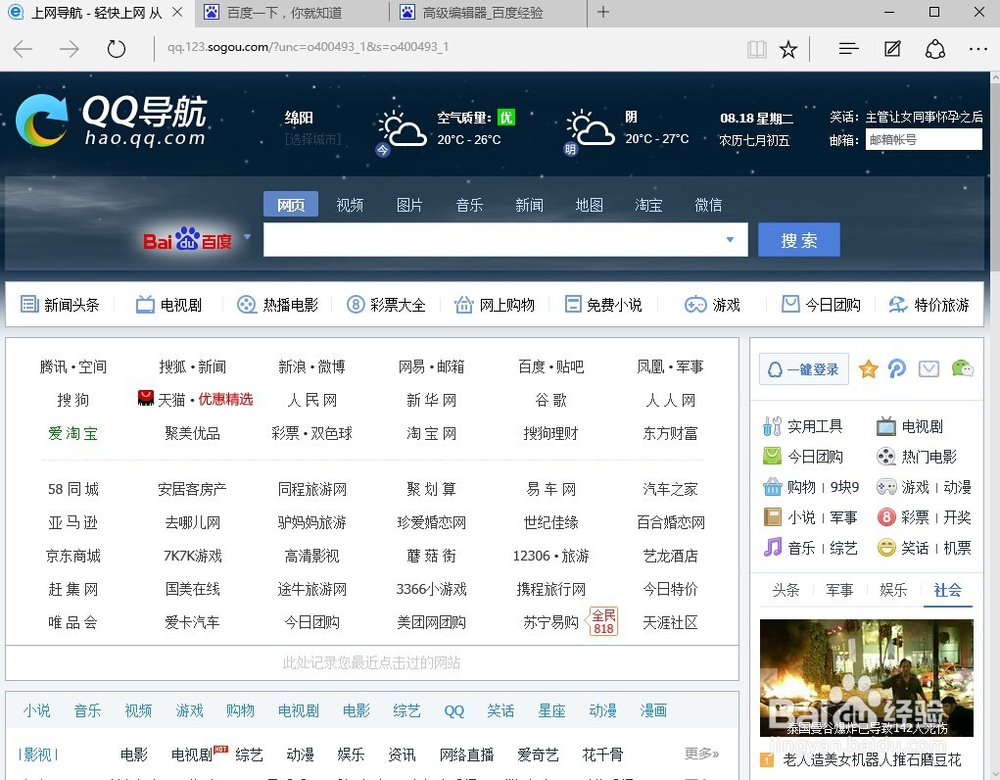Switch to the 高级编辑器_百度经验 browser tab
Image resolution: width=1000 pixels, height=780 pixels.
[489, 13]
